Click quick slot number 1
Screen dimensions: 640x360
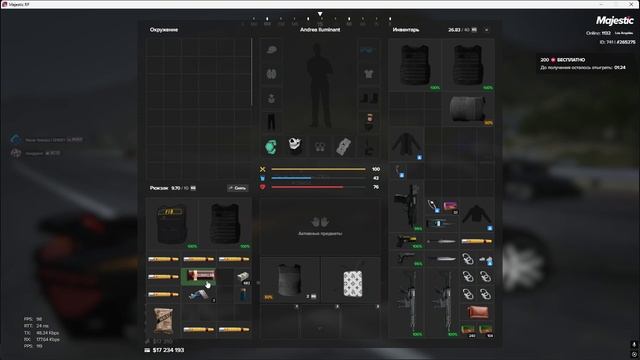(280, 321)
